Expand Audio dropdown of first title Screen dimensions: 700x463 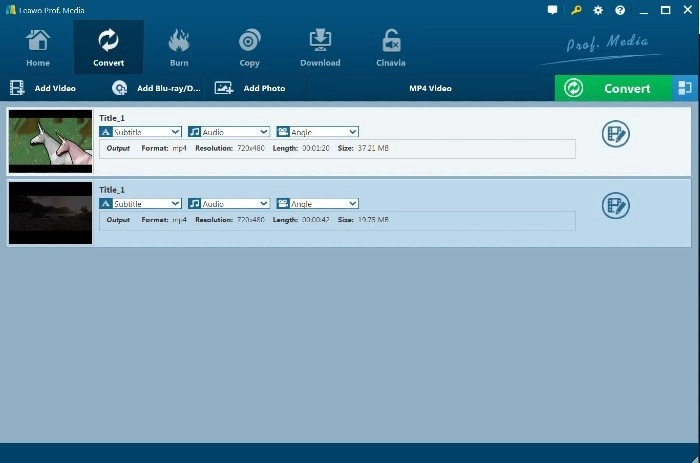point(229,132)
